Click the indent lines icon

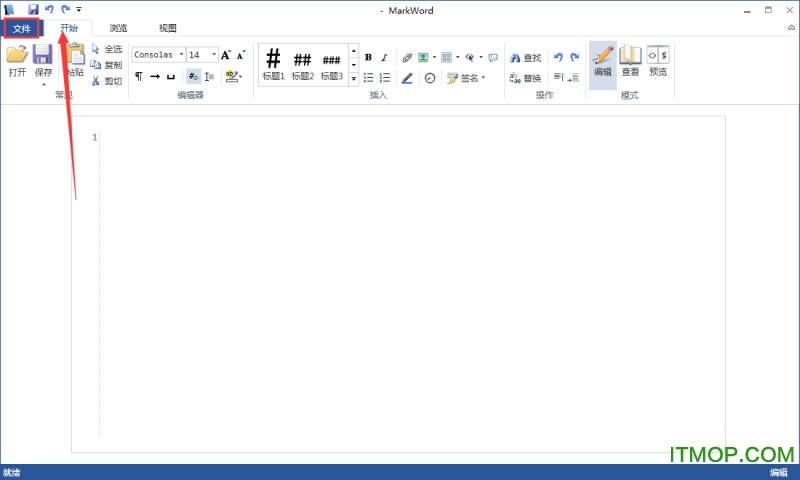coord(573,78)
